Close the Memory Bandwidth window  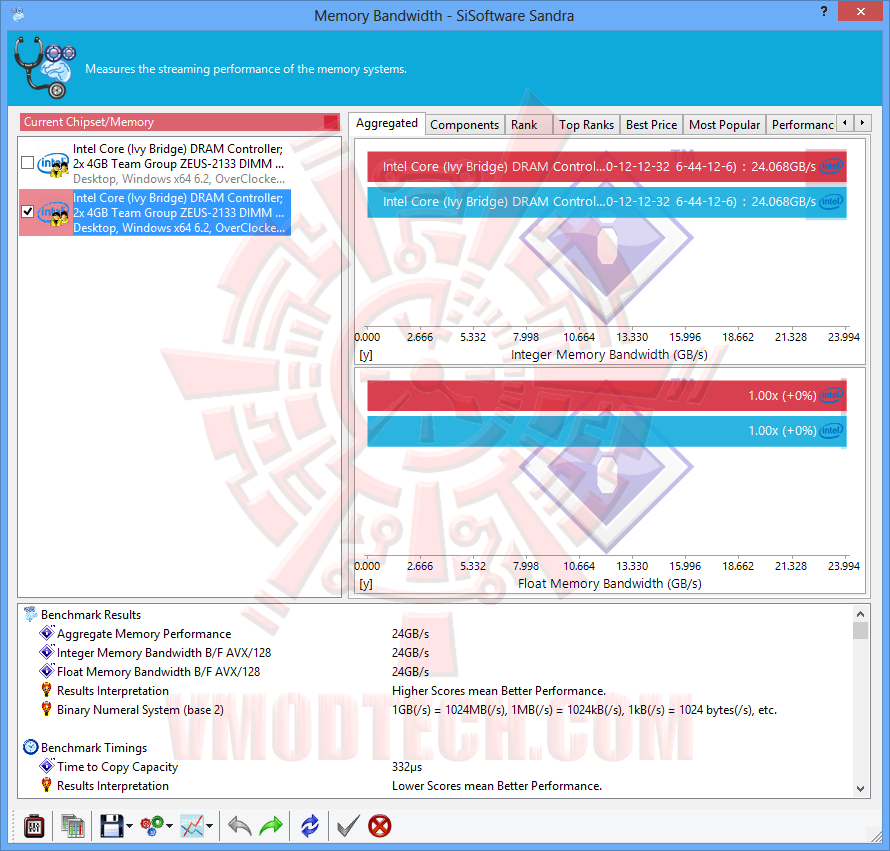tap(860, 11)
